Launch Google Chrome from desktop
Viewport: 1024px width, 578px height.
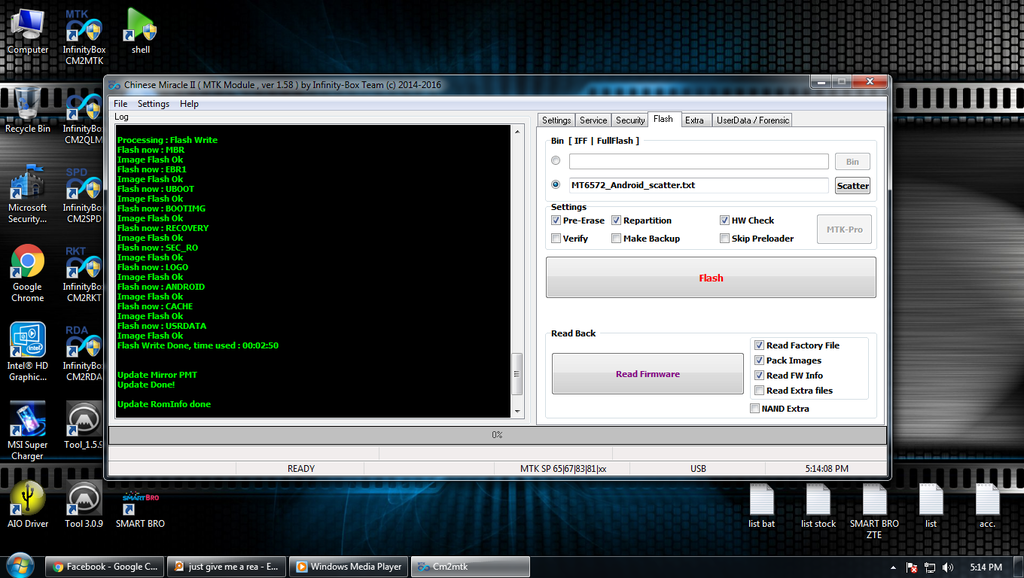tap(27, 273)
